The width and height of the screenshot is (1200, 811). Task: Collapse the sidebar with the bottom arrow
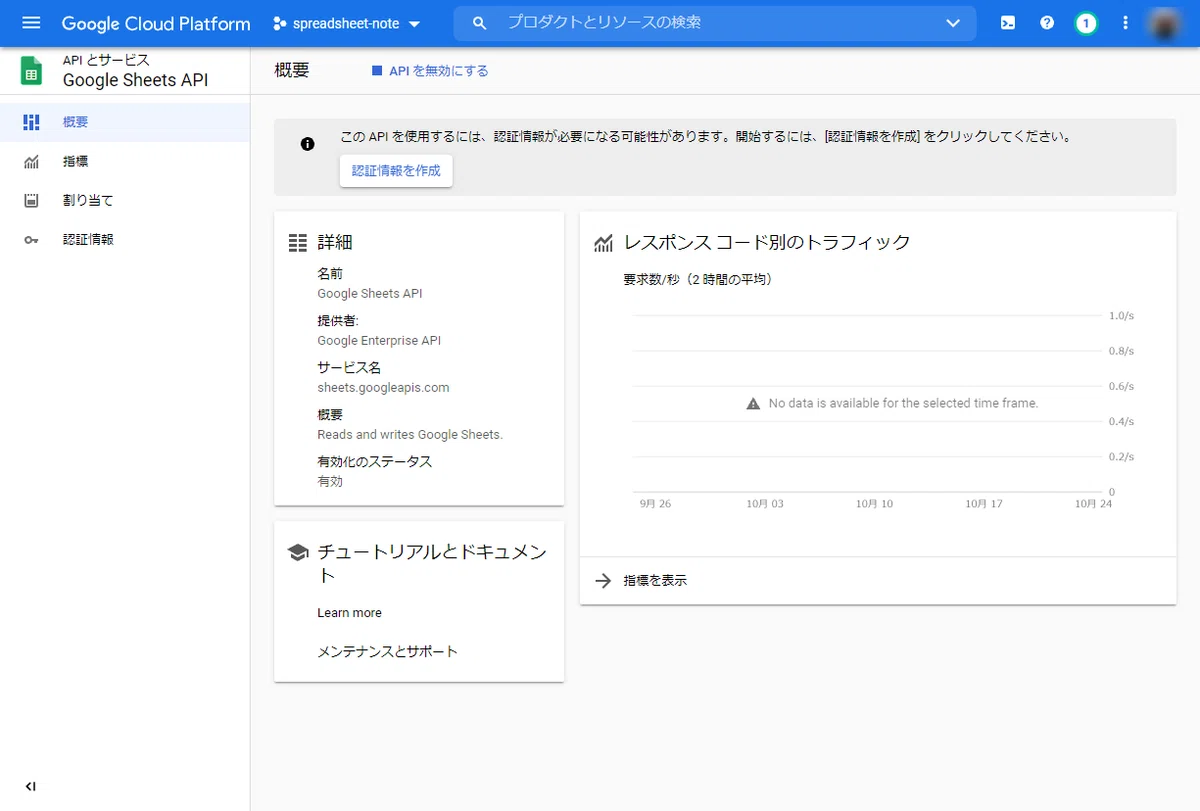click(30, 787)
